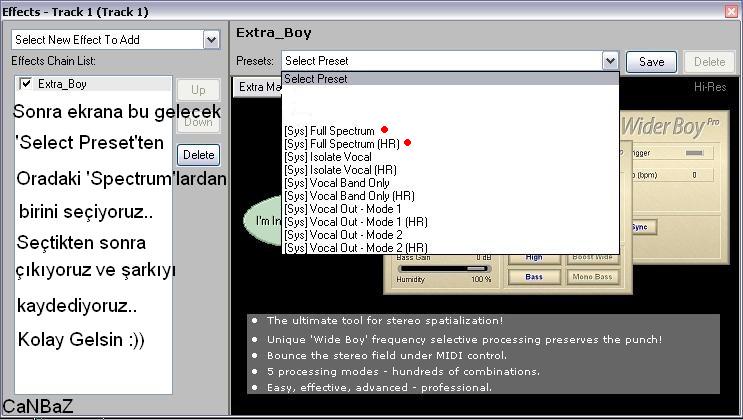Click the greyed Delete preset button
This screenshot has height=420, width=743.
[709, 62]
